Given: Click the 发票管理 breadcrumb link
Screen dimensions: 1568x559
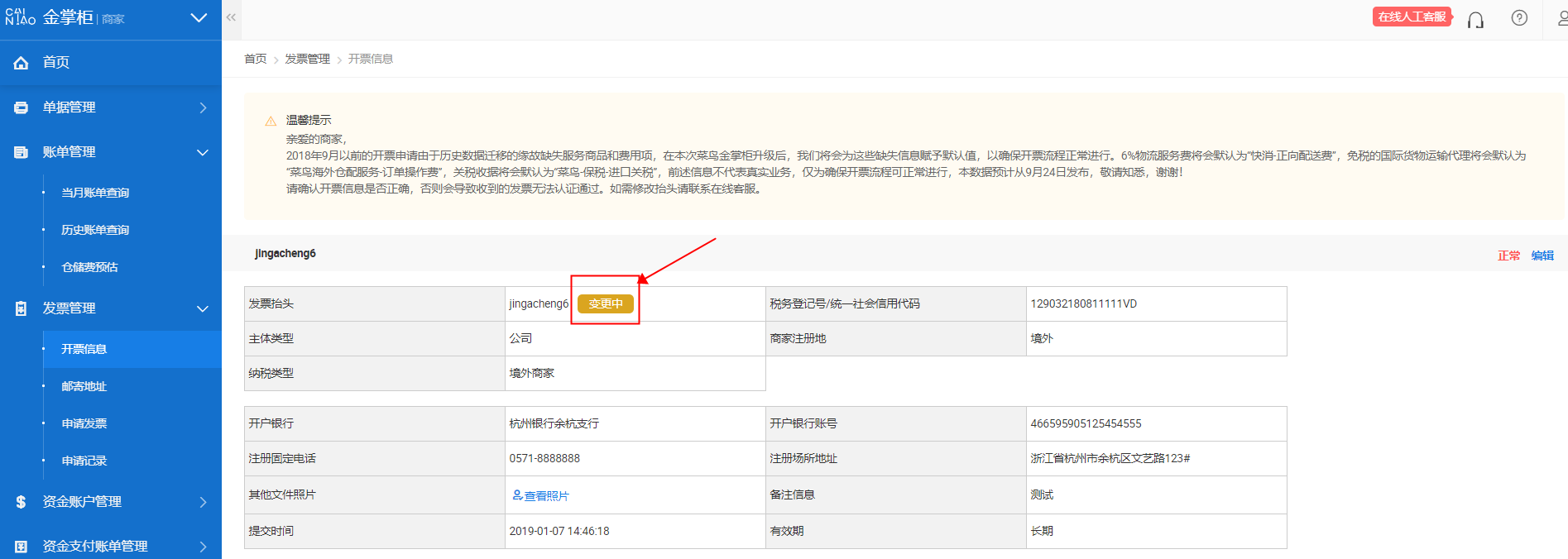Looking at the screenshot, I should 308,59.
